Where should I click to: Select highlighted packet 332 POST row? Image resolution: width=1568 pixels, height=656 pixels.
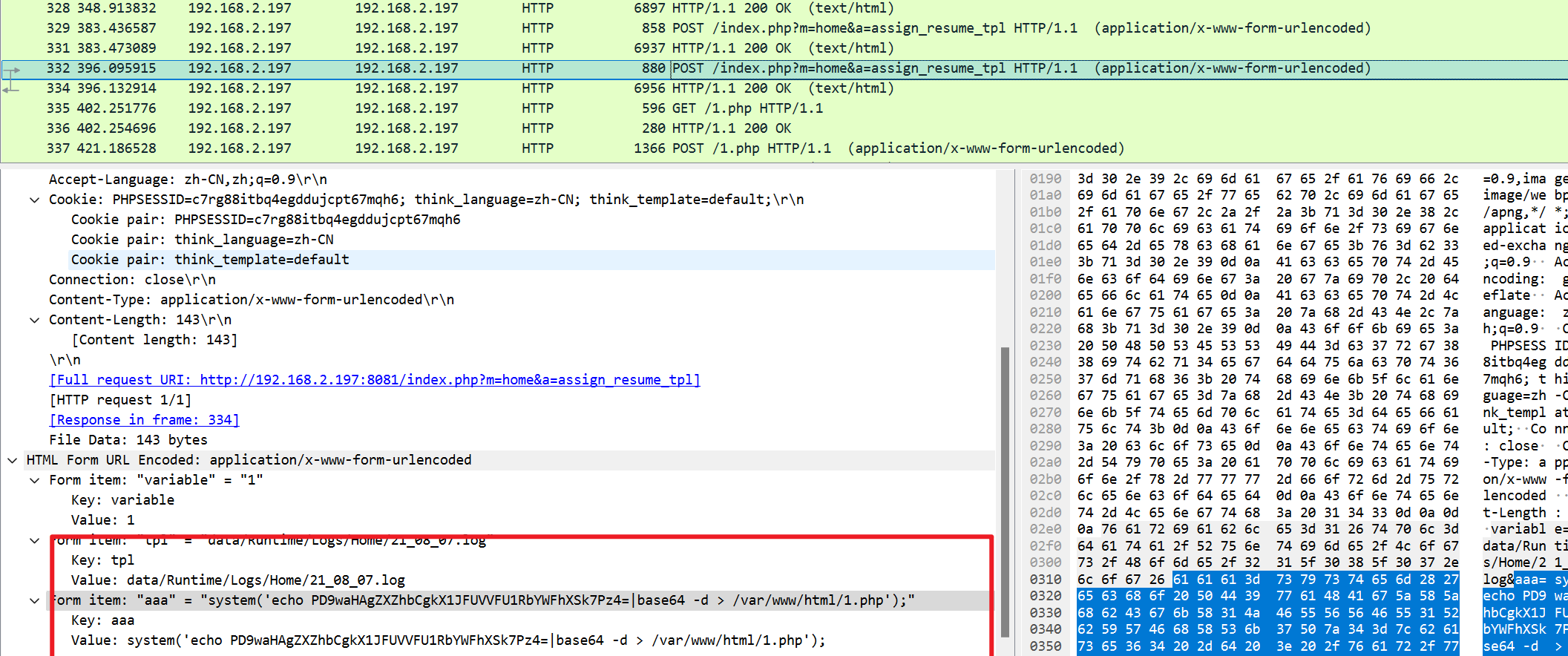coord(784,68)
